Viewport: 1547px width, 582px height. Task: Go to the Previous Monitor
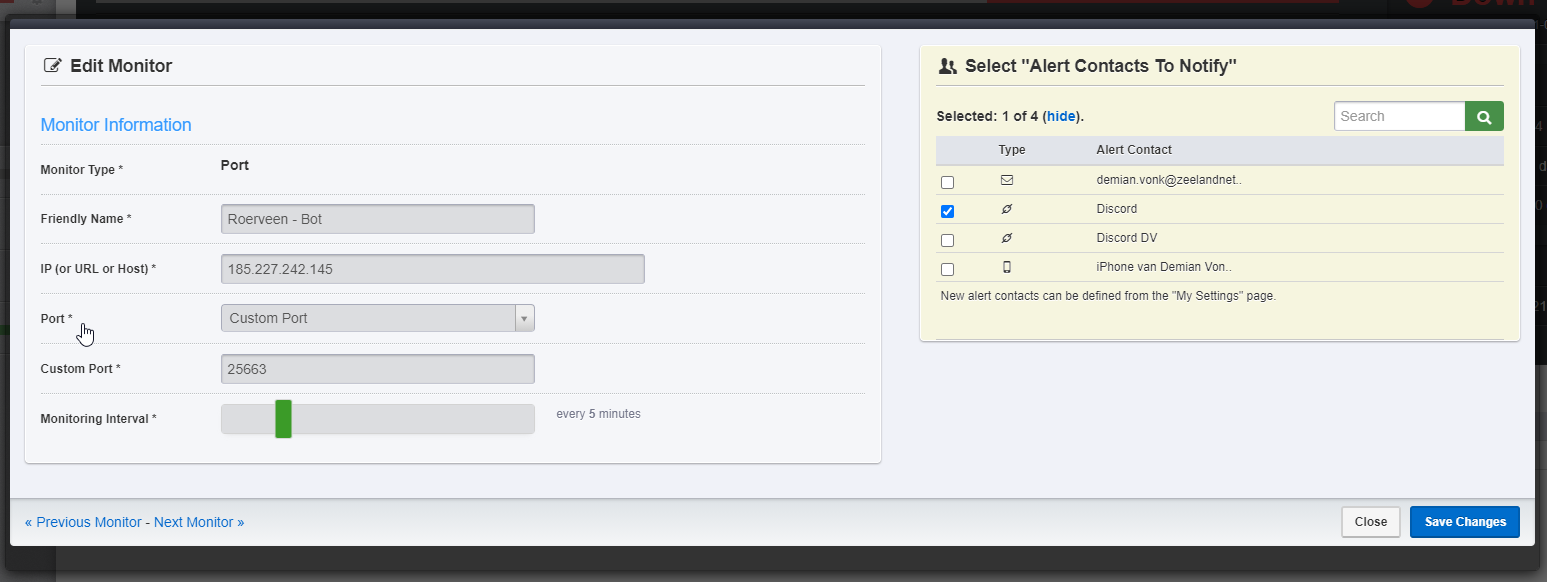[83, 522]
